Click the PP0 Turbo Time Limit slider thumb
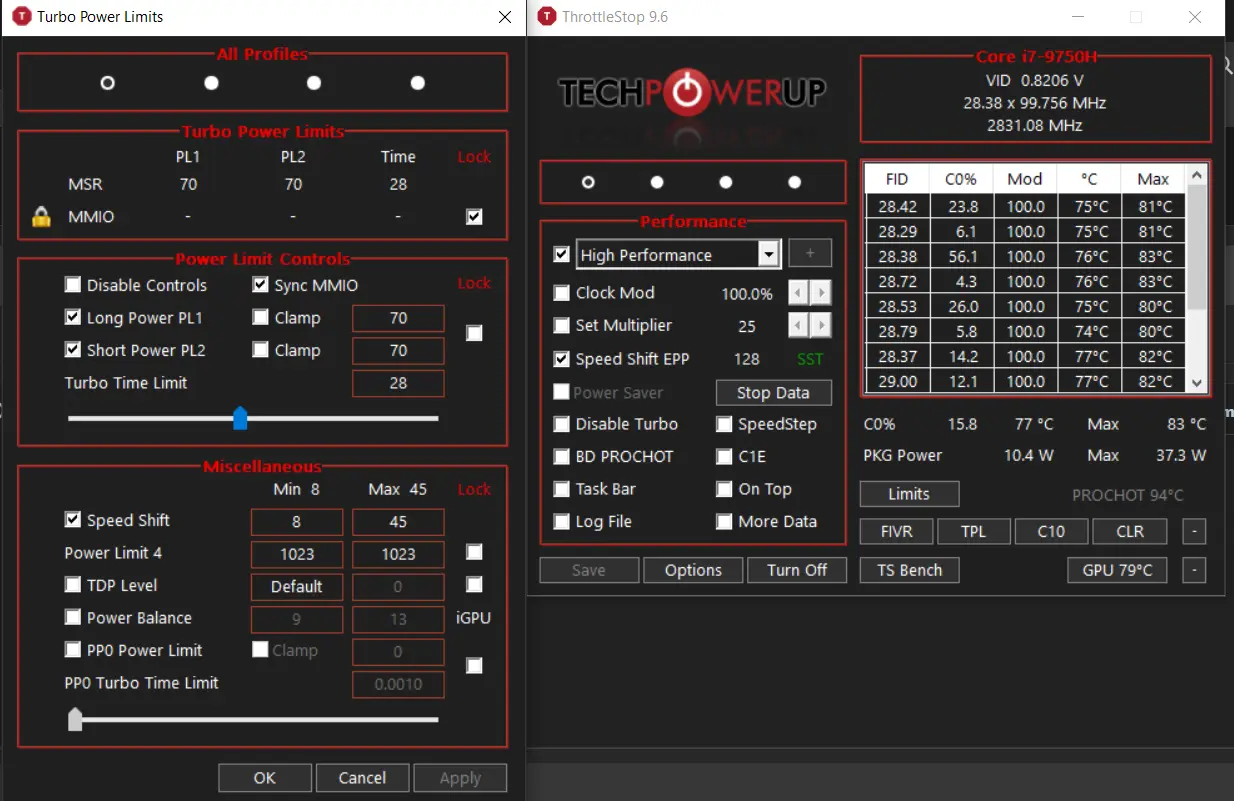This screenshot has width=1234, height=801. click(75, 719)
